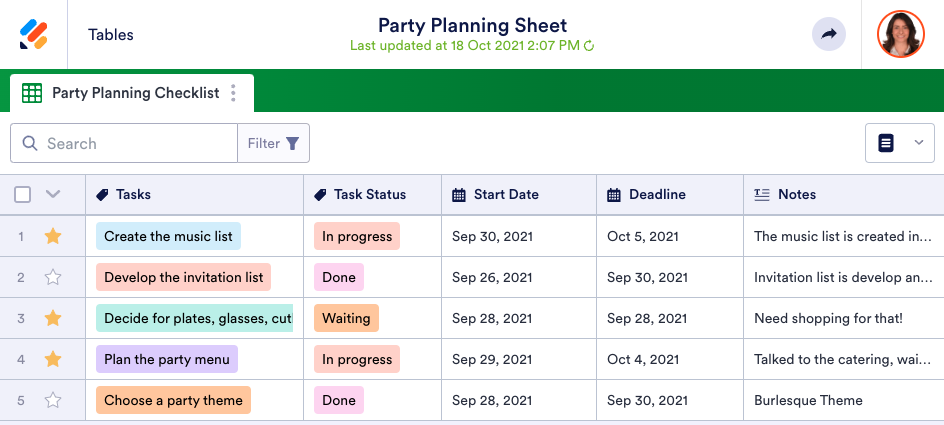Open the Tables menu item
This screenshot has width=944, height=425.
coord(111,34)
